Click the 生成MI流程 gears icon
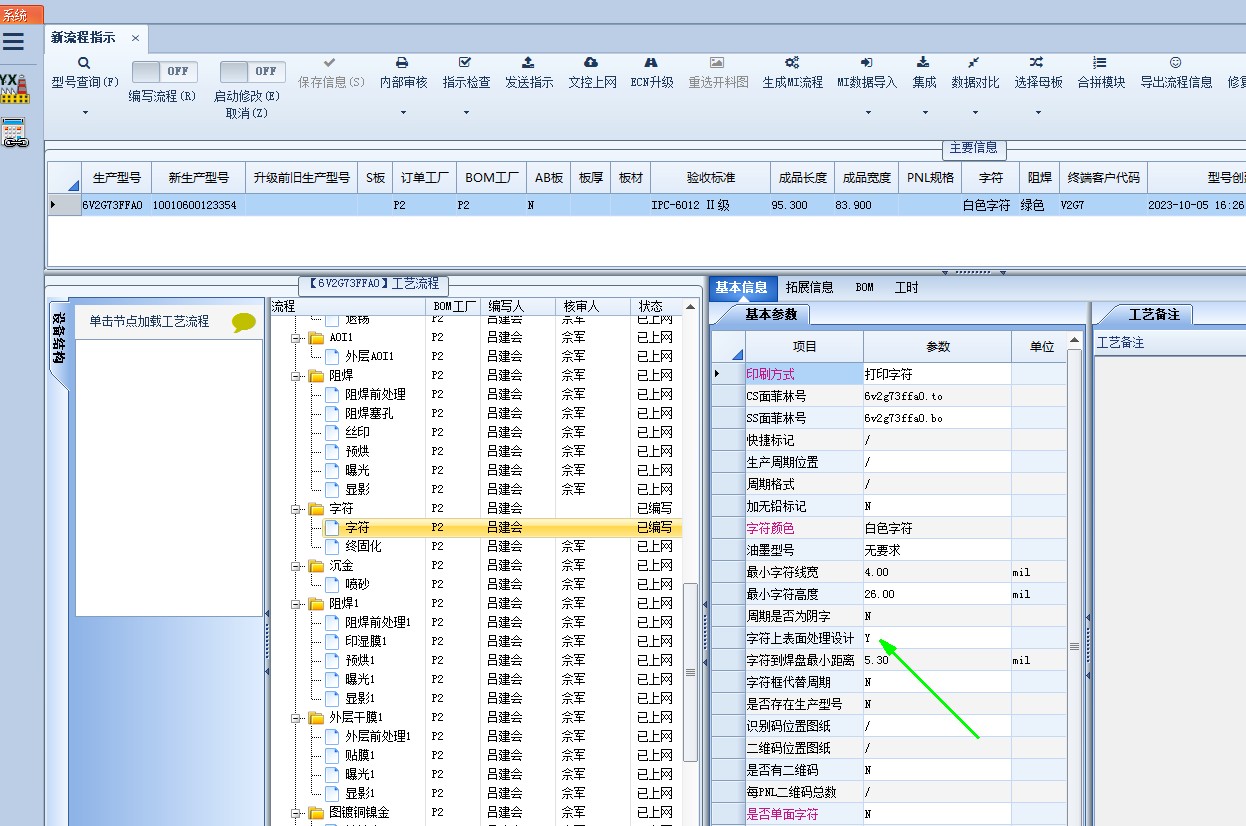Screen dimensions: 1246x826 click(x=792, y=62)
